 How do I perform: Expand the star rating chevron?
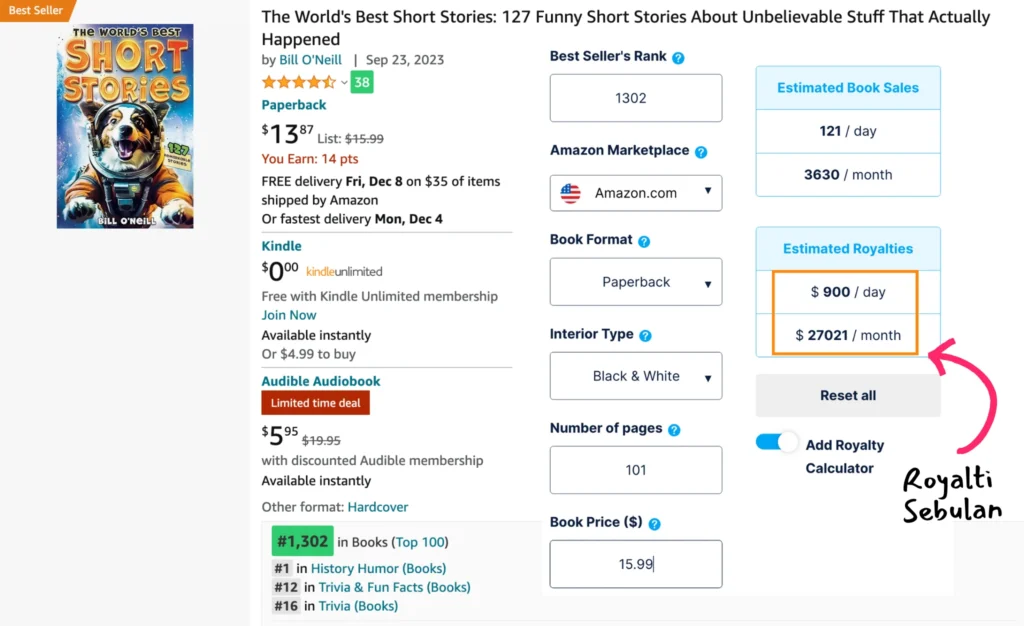[344, 83]
